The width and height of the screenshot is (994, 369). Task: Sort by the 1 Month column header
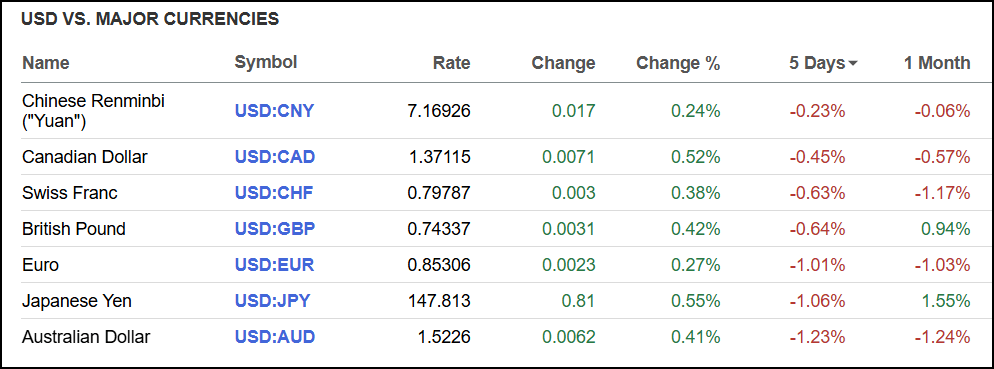[937, 63]
